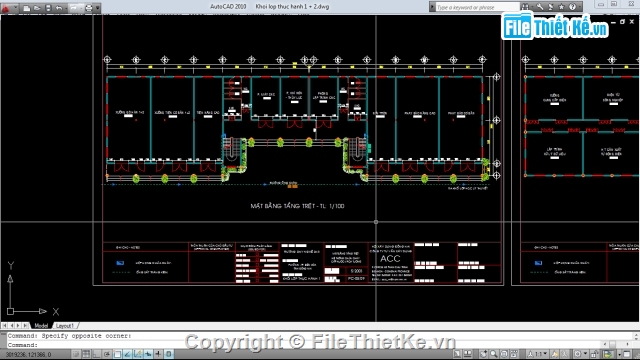Click the Model space status bar button

(x=457, y=354)
